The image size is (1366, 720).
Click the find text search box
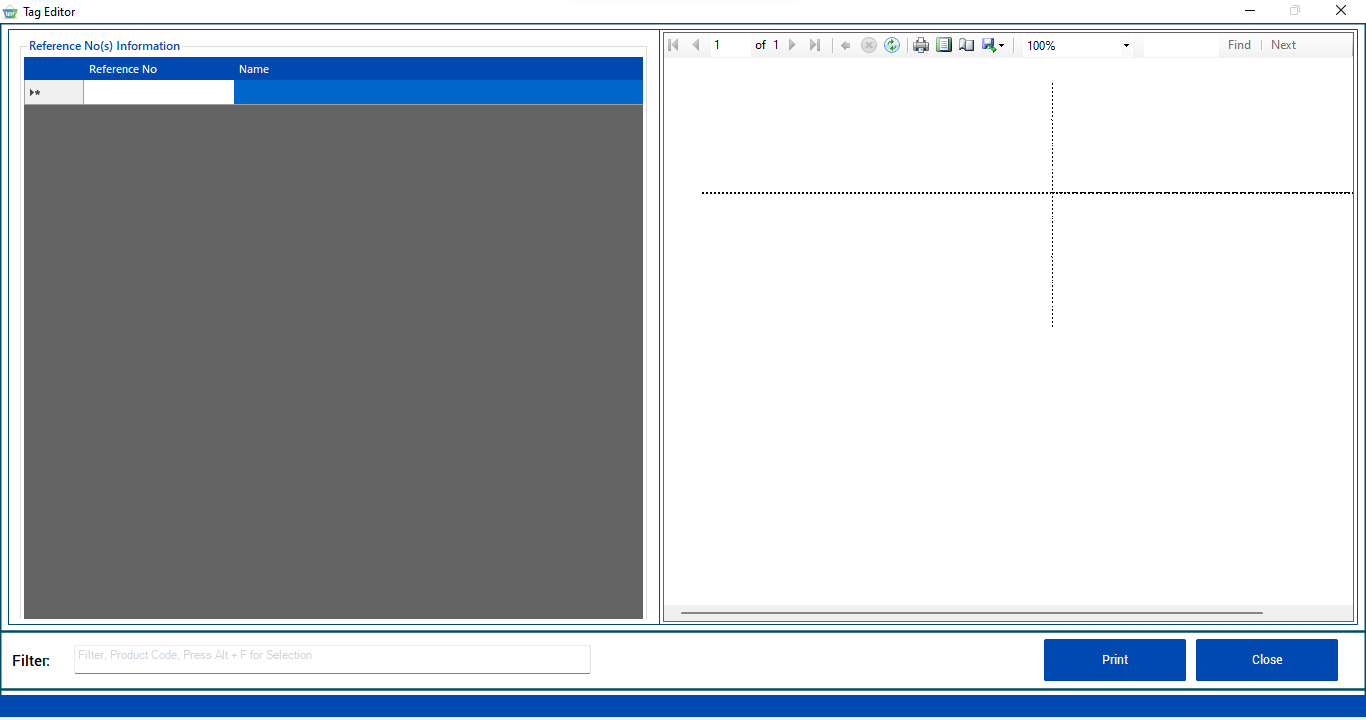pyautogui.click(x=1180, y=45)
